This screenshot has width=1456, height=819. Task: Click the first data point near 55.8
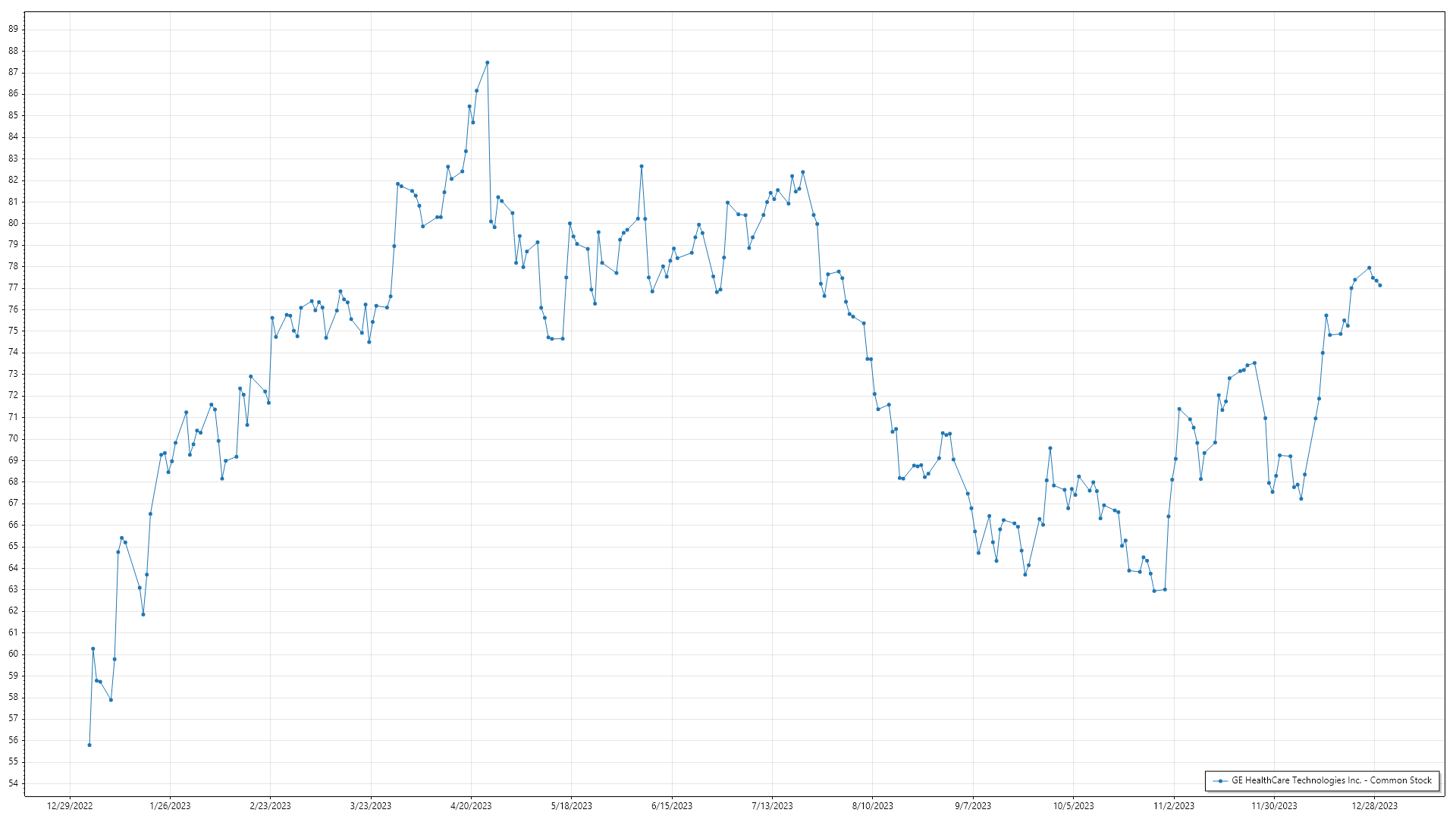pyautogui.click(x=89, y=745)
